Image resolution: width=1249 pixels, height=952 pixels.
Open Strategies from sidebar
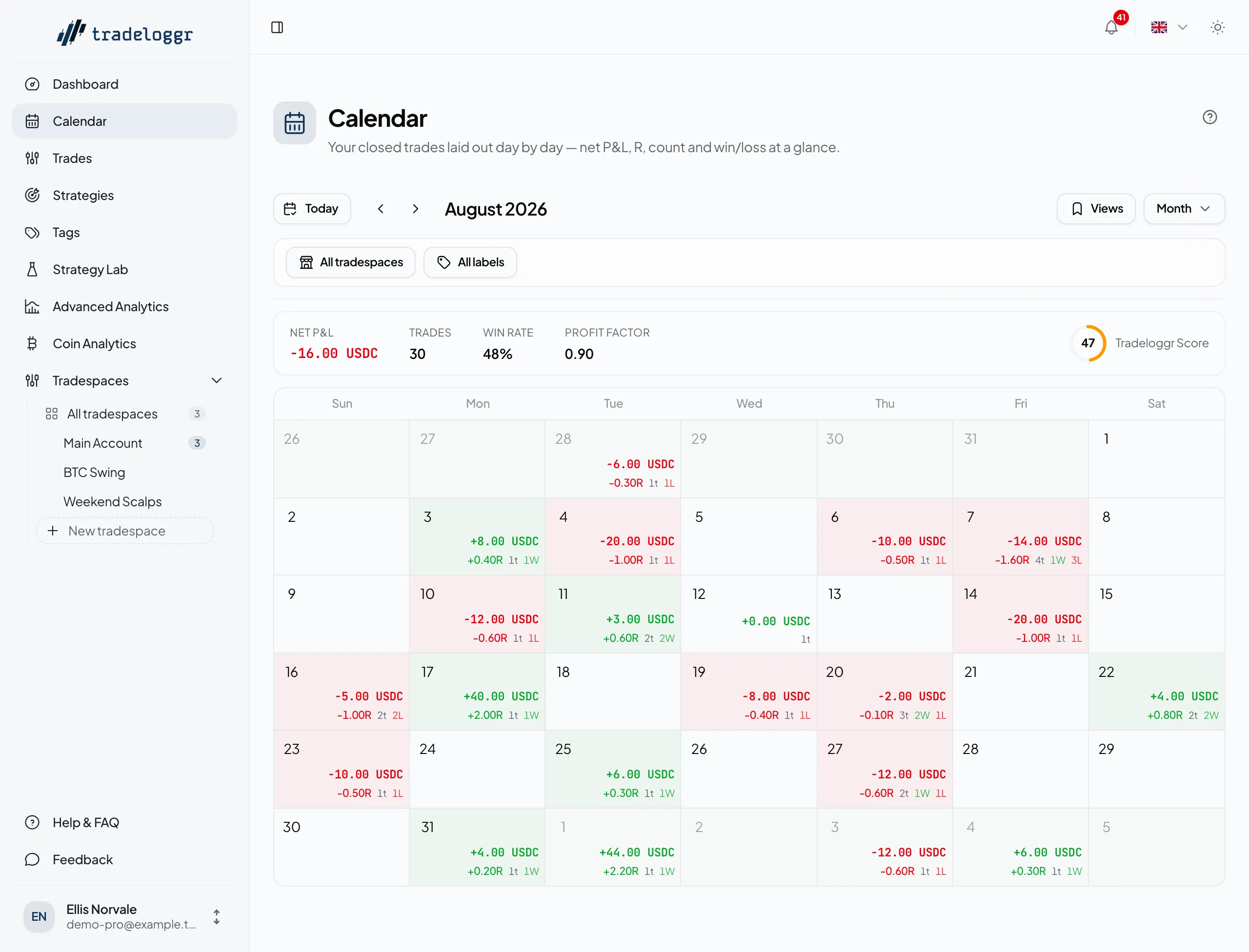(124, 196)
